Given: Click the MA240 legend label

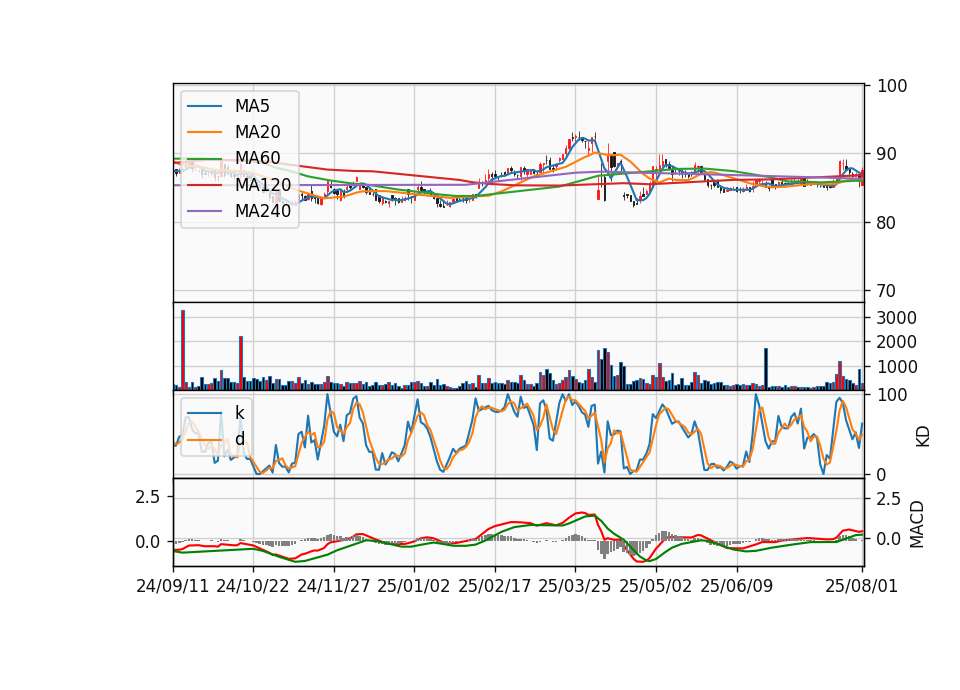Looking at the screenshot, I should (x=263, y=211).
